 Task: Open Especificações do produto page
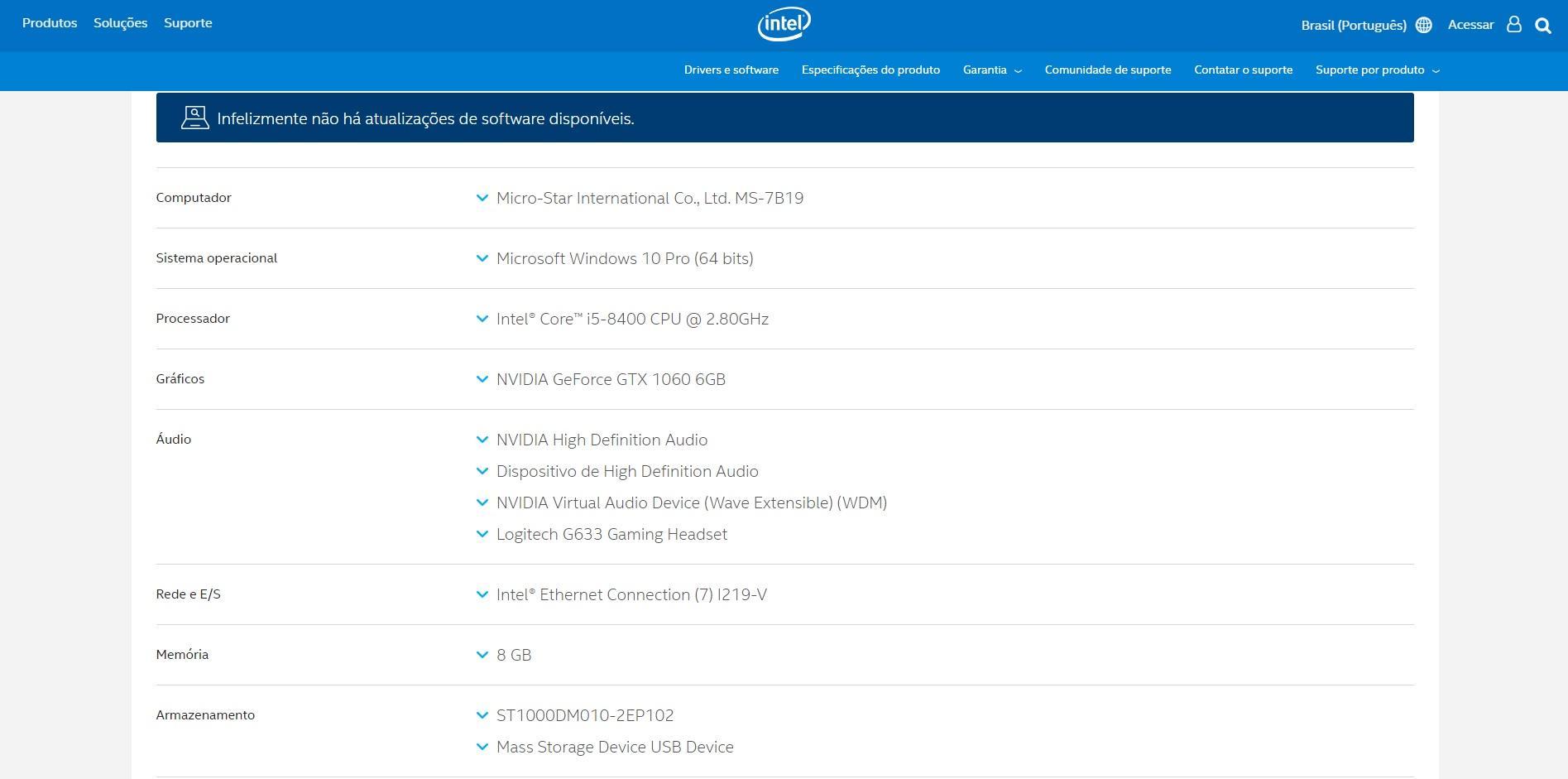(870, 70)
